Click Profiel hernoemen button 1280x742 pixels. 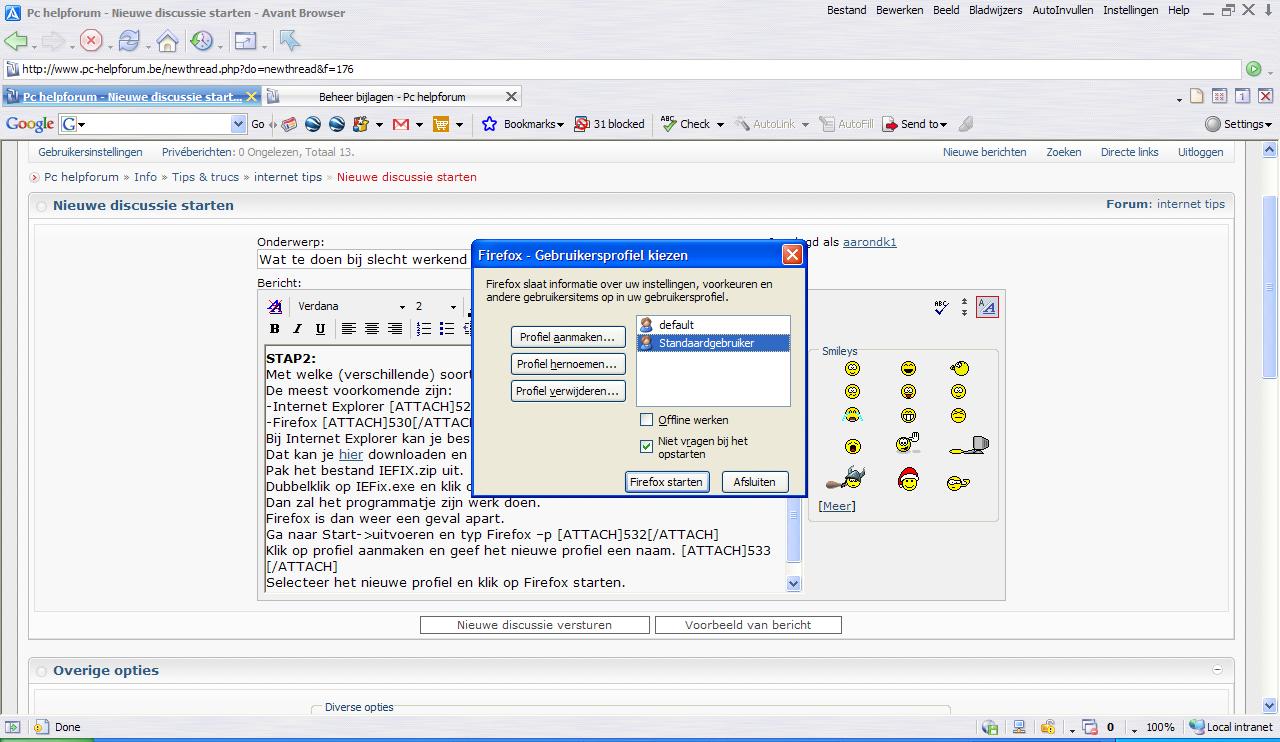coord(568,364)
